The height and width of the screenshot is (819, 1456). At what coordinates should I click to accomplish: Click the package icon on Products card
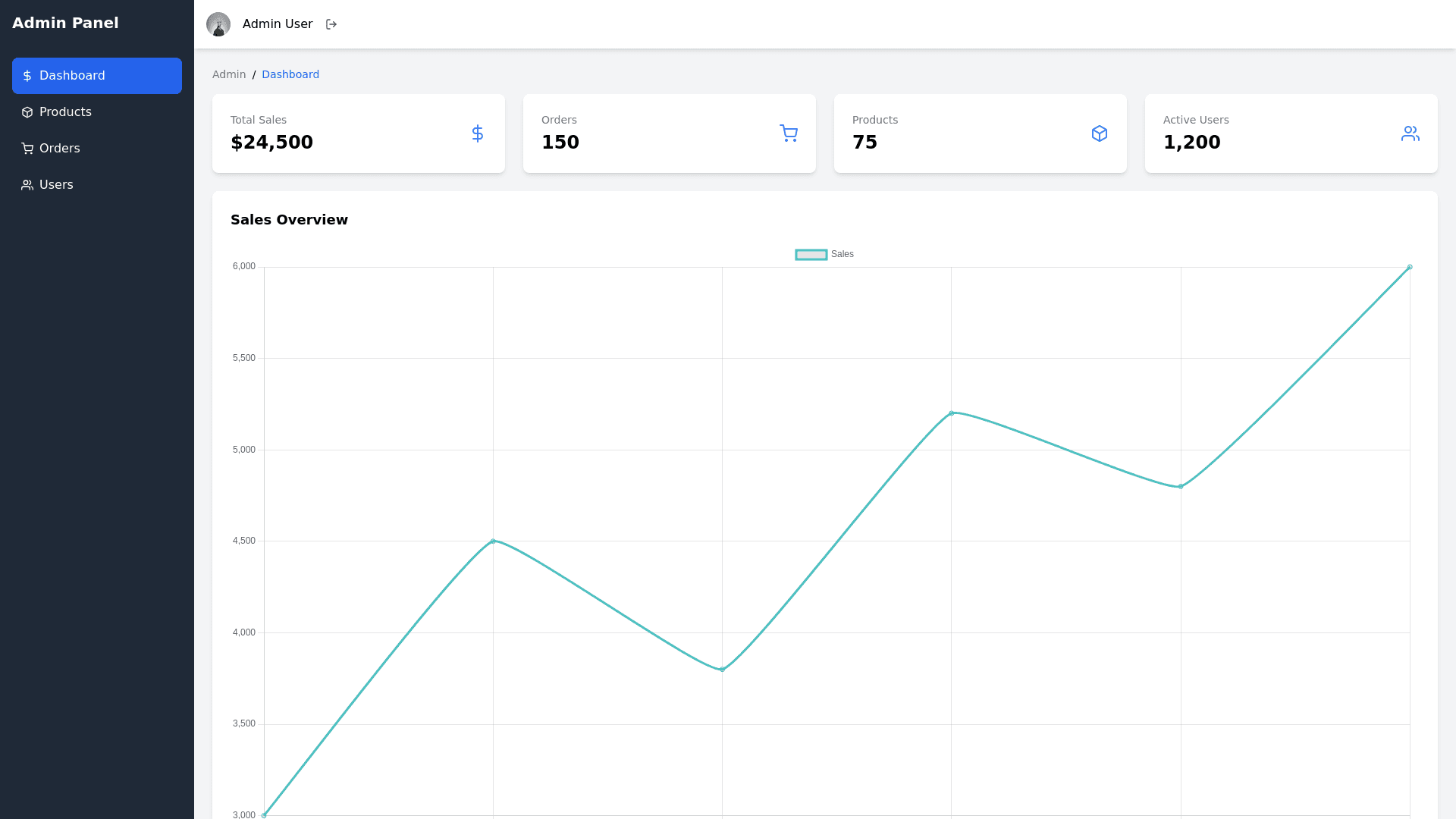1100,133
